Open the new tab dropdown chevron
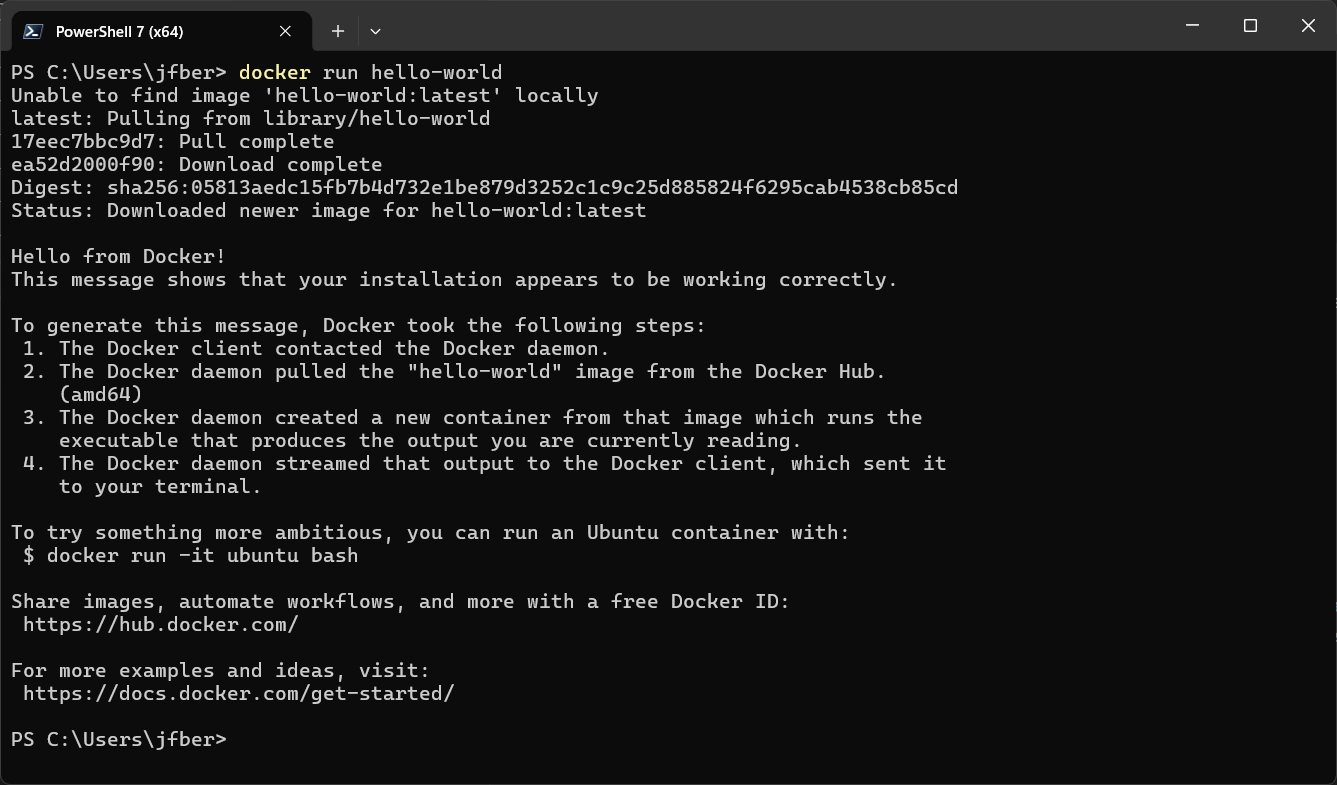This screenshot has height=785, width=1337. (375, 31)
